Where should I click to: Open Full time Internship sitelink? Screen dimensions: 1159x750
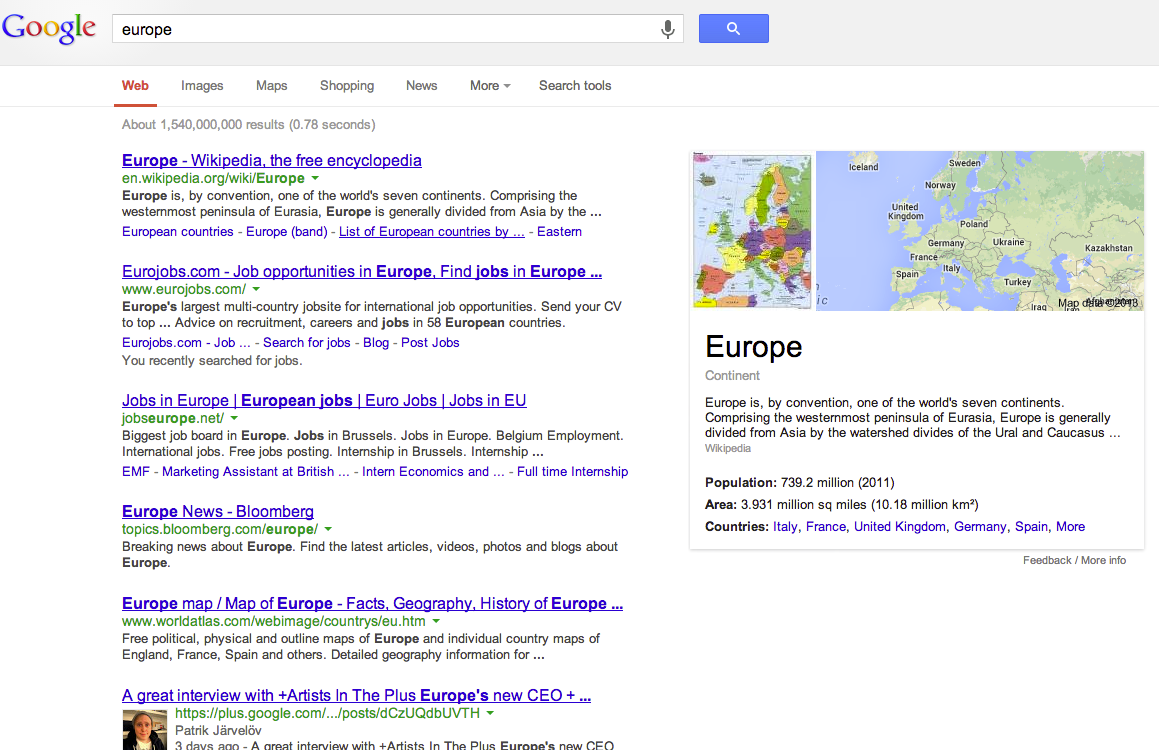pyautogui.click(x=572, y=471)
